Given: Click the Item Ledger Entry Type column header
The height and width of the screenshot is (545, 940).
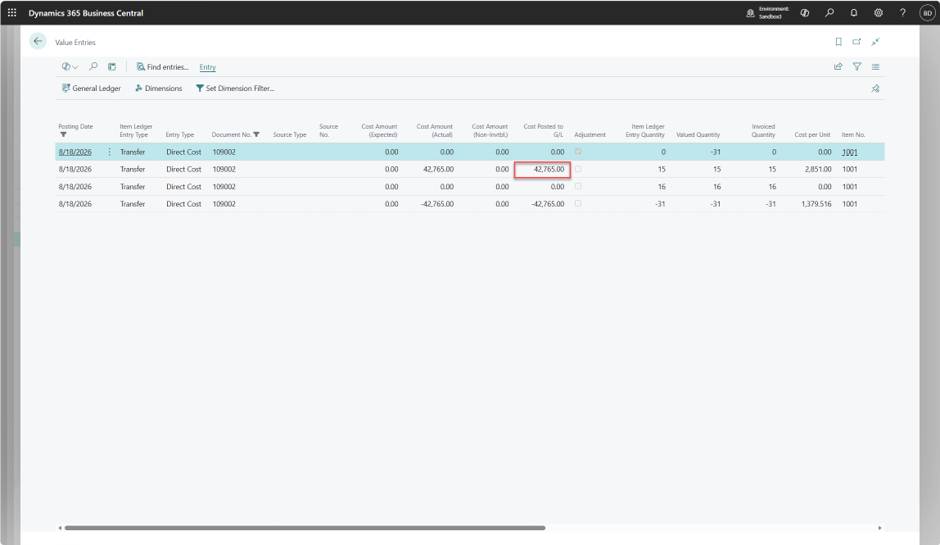Looking at the screenshot, I should click(x=135, y=130).
